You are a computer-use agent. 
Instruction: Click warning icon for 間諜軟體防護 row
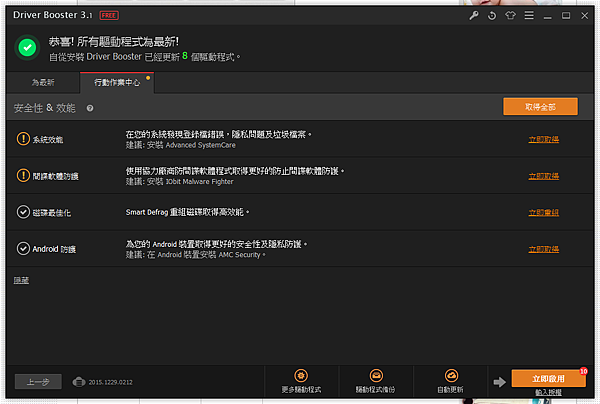23,175
